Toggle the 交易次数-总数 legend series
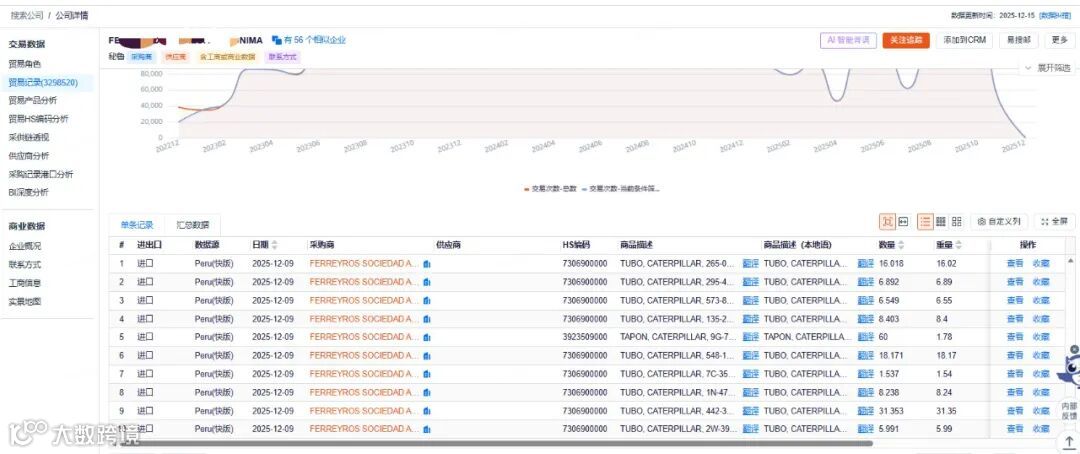This screenshot has height=454, width=1080. pyautogui.click(x=549, y=188)
